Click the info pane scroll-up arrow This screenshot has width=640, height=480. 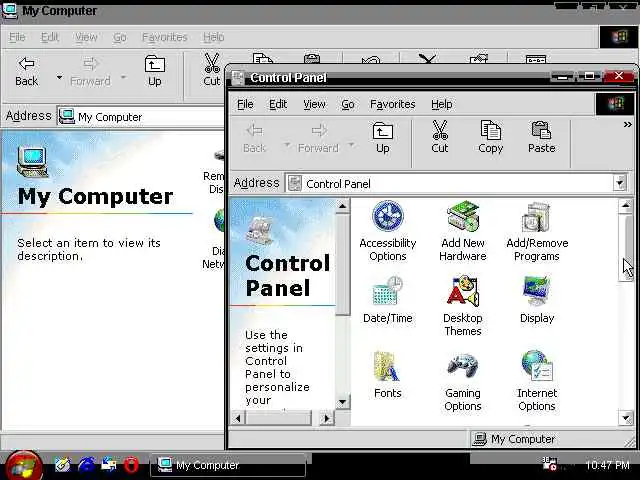342,206
